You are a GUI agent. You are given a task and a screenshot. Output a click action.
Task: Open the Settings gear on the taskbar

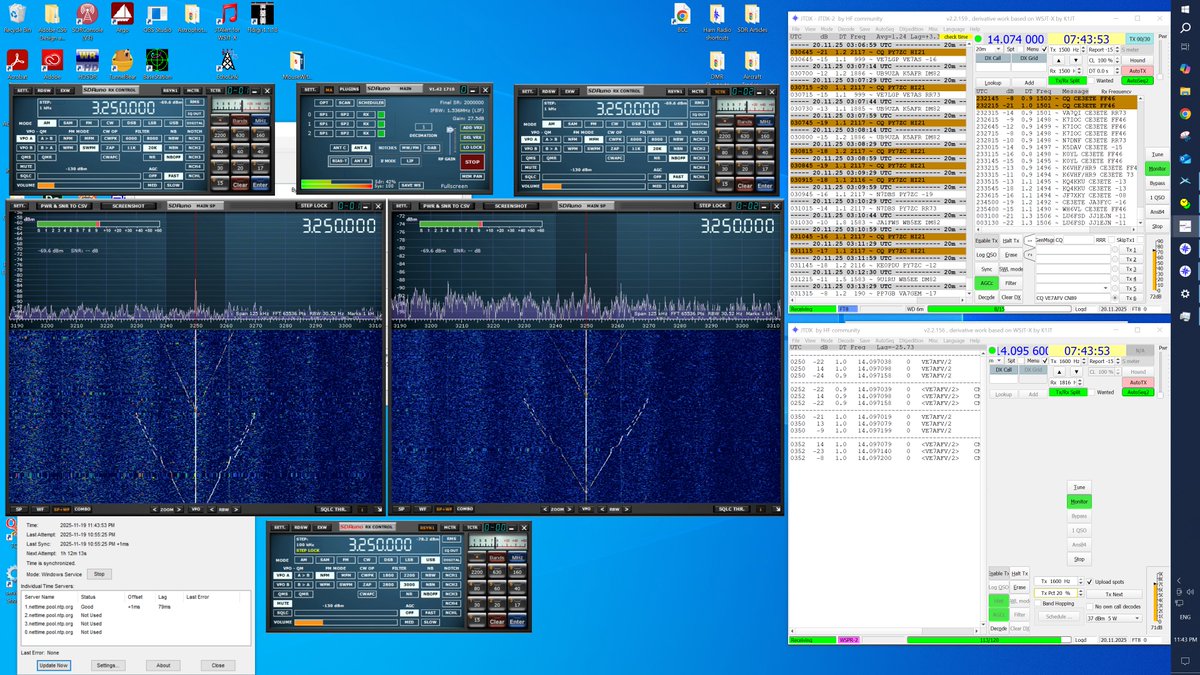point(1185,293)
